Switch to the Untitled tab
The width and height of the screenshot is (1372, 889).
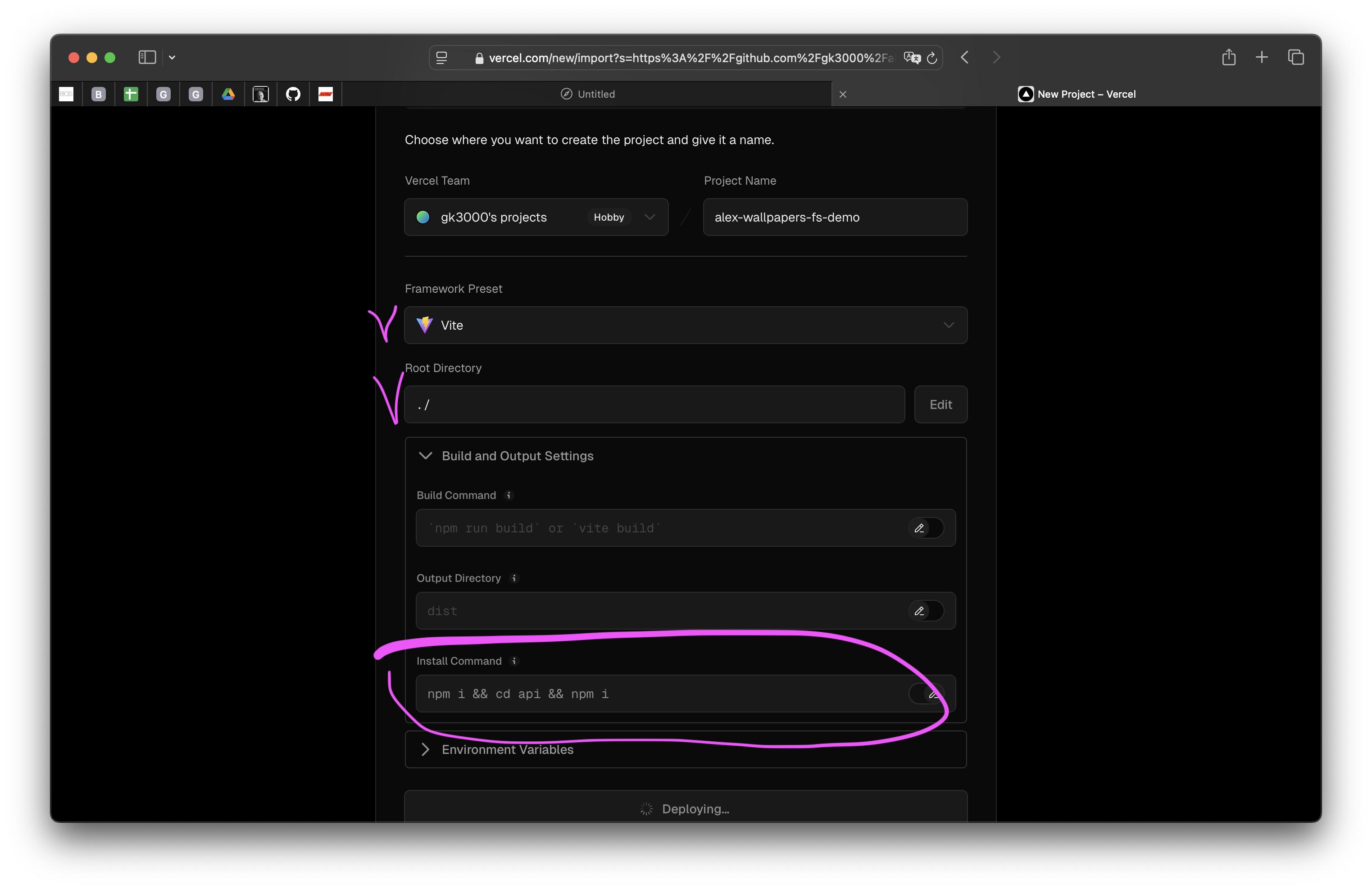coord(587,94)
